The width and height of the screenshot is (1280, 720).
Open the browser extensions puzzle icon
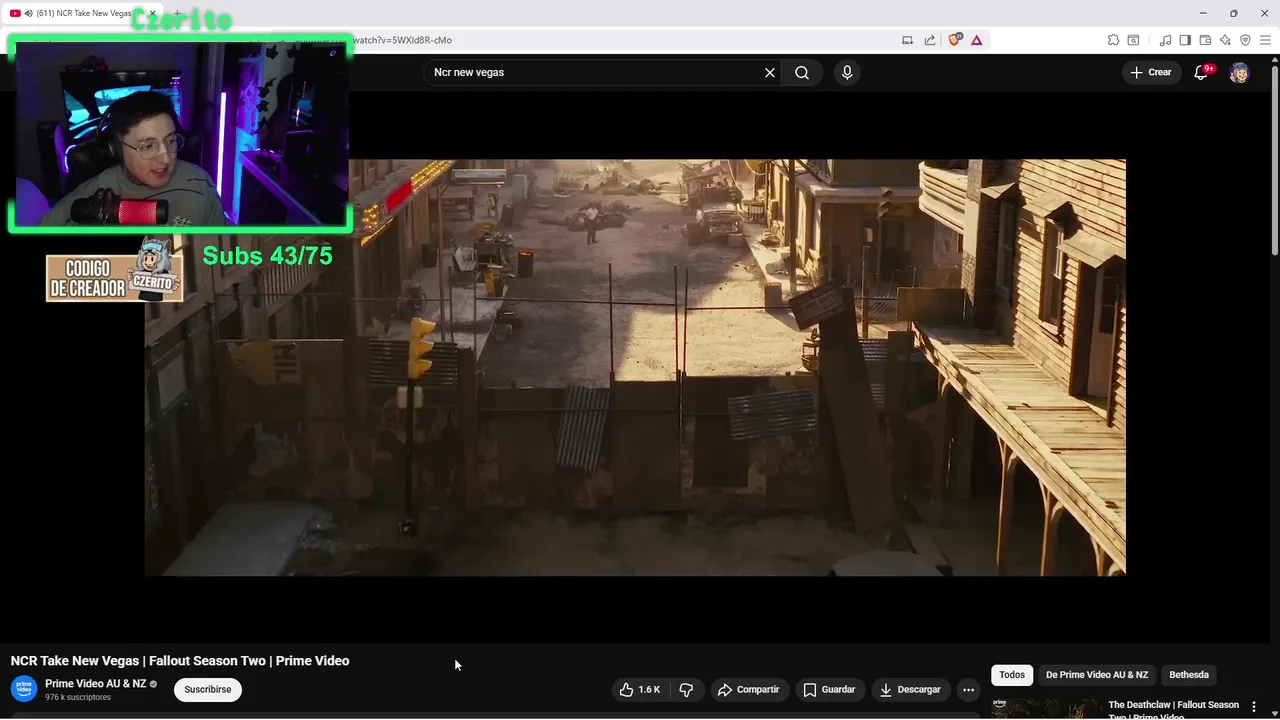pyautogui.click(x=1113, y=40)
